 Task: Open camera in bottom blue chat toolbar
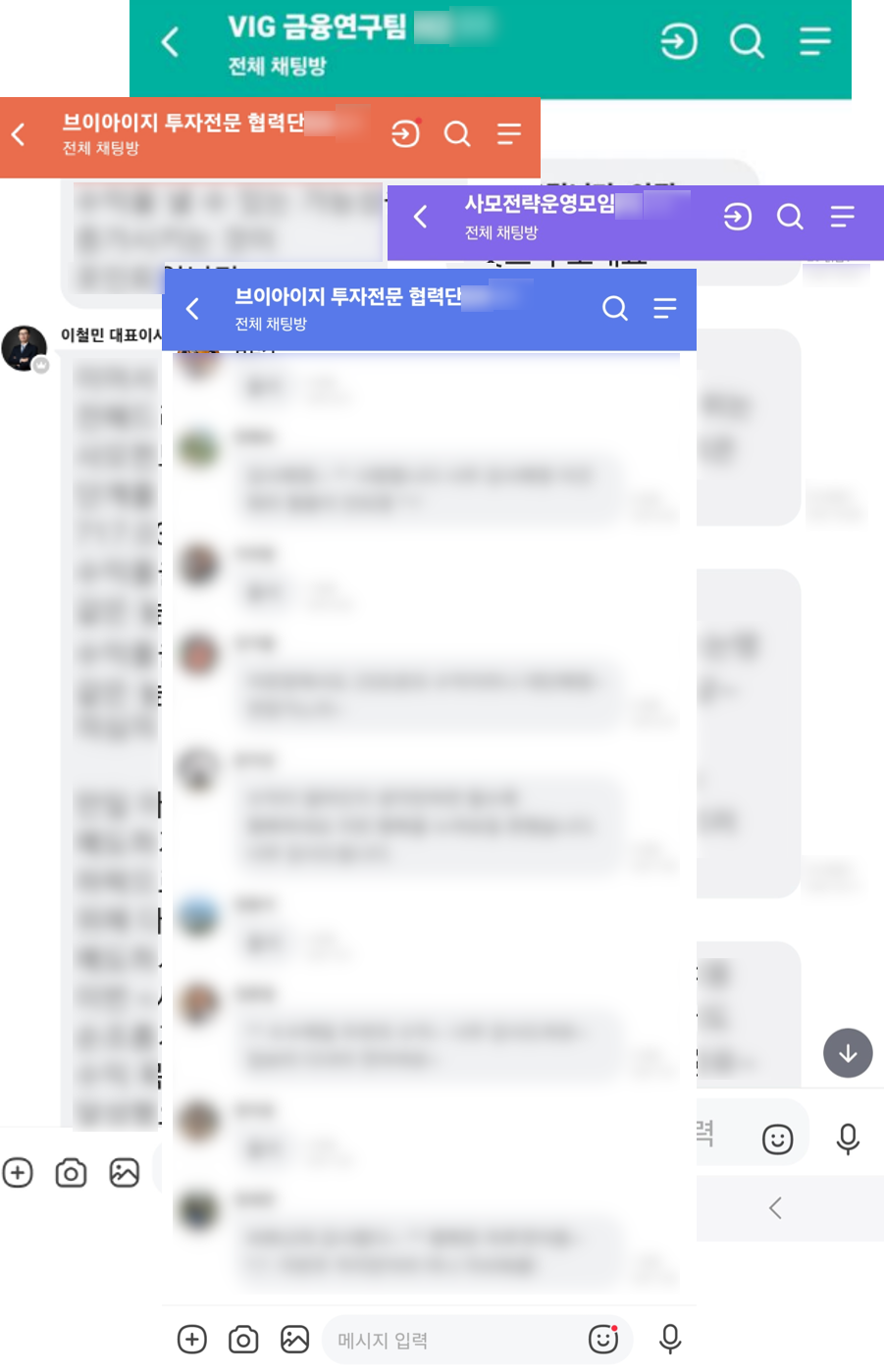tap(243, 1340)
